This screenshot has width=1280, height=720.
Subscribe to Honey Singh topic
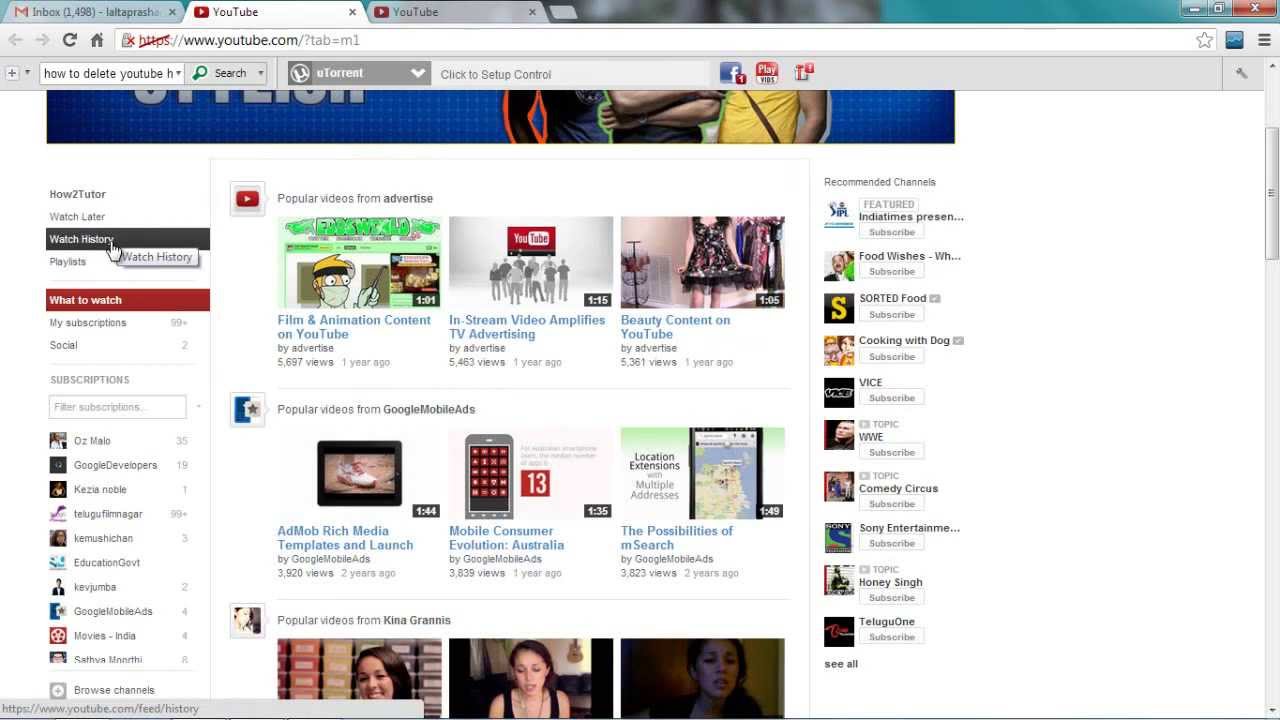click(892, 597)
